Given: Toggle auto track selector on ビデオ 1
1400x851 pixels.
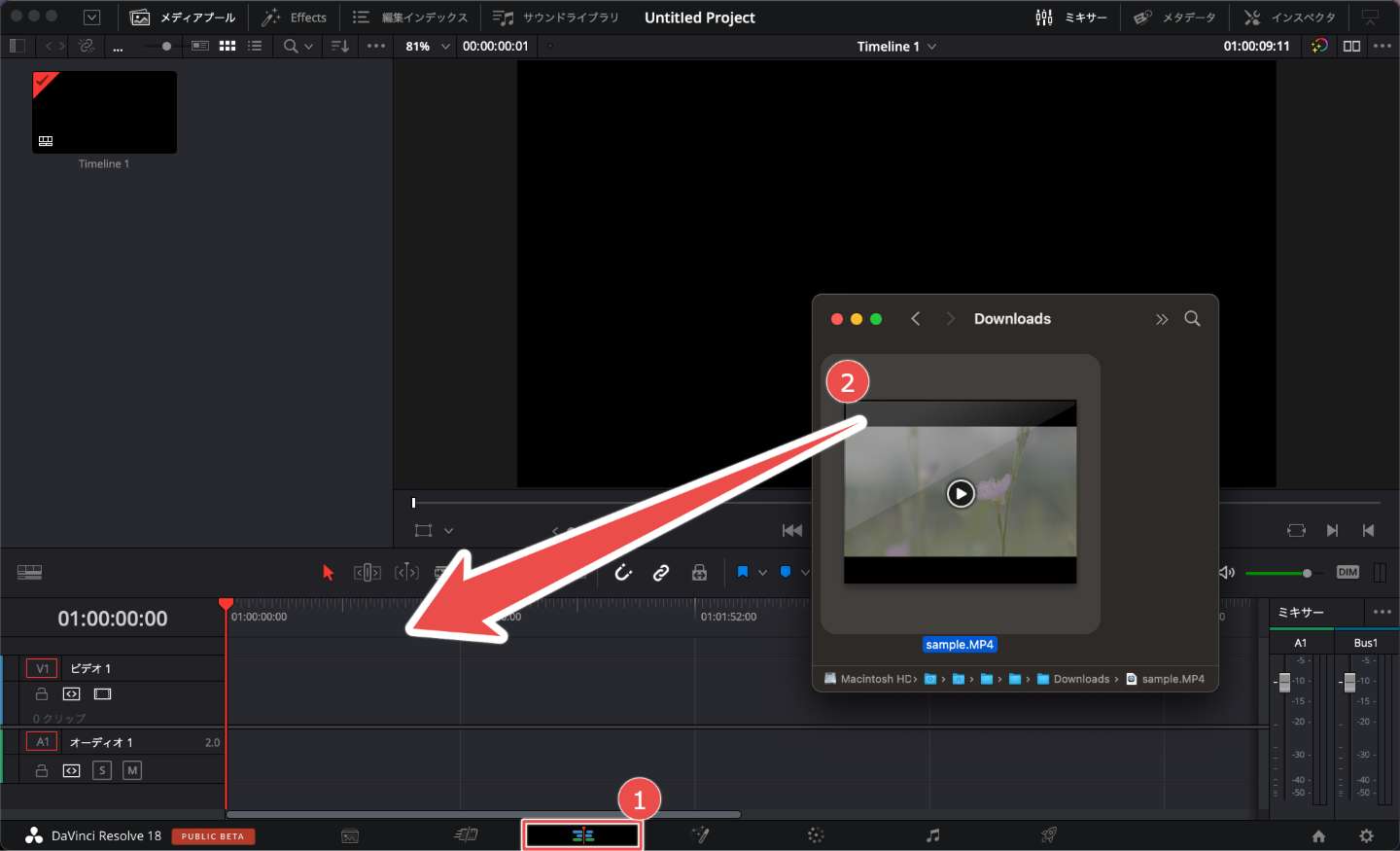Looking at the screenshot, I should (x=72, y=694).
